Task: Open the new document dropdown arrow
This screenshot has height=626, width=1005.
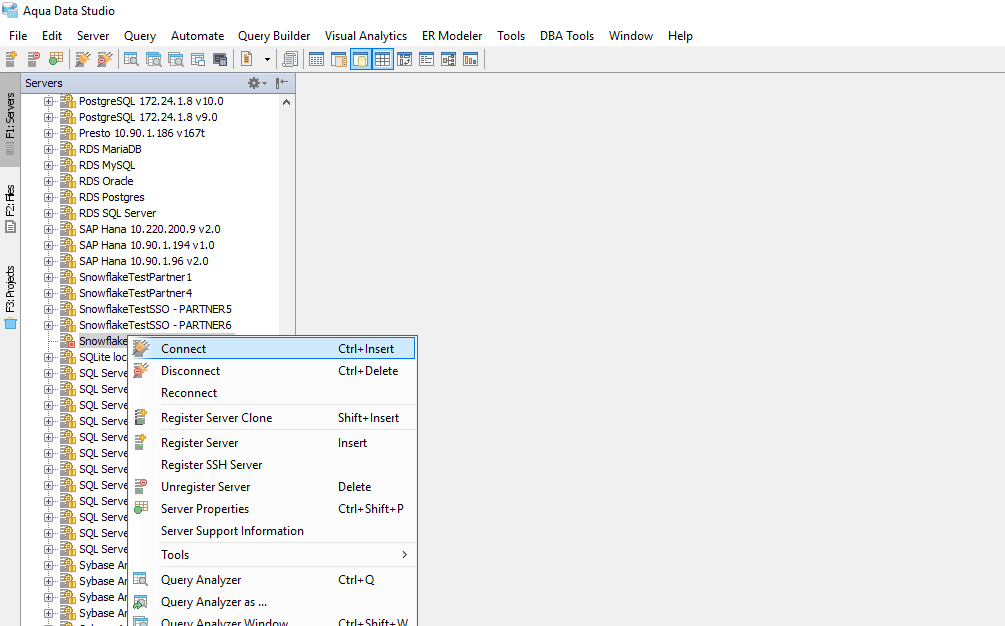Action: (x=267, y=60)
